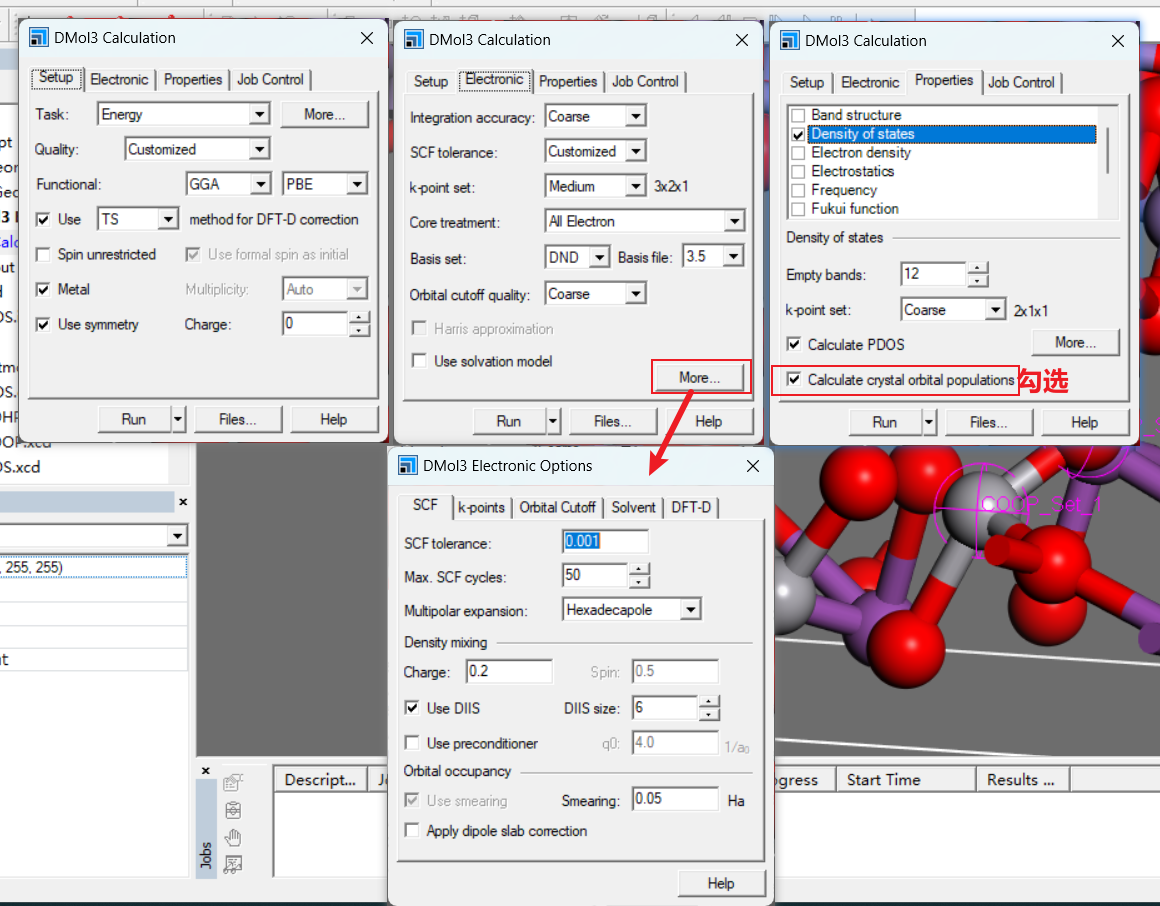This screenshot has width=1160, height=906.
Task: Uncheck the Density of states property
Action: coord(798,135)
